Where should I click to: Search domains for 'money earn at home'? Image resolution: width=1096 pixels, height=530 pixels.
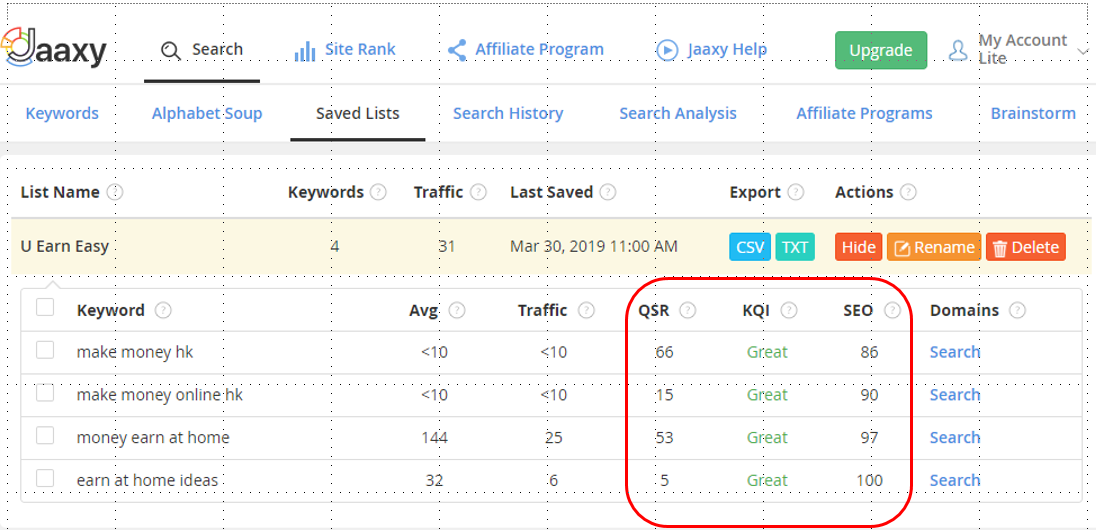tap(955, 438)
